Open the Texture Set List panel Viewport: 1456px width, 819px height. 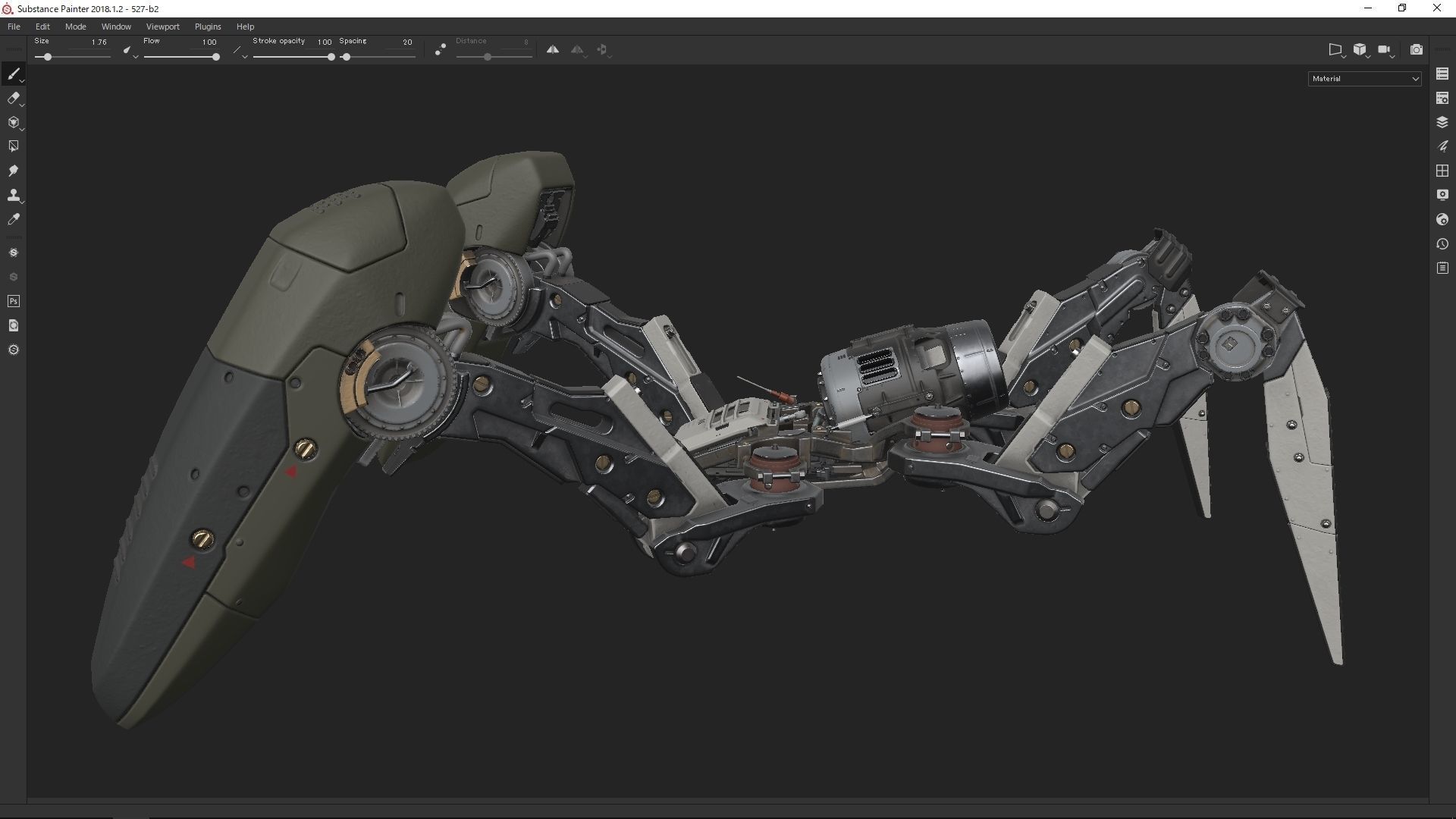click(1442, 74)
